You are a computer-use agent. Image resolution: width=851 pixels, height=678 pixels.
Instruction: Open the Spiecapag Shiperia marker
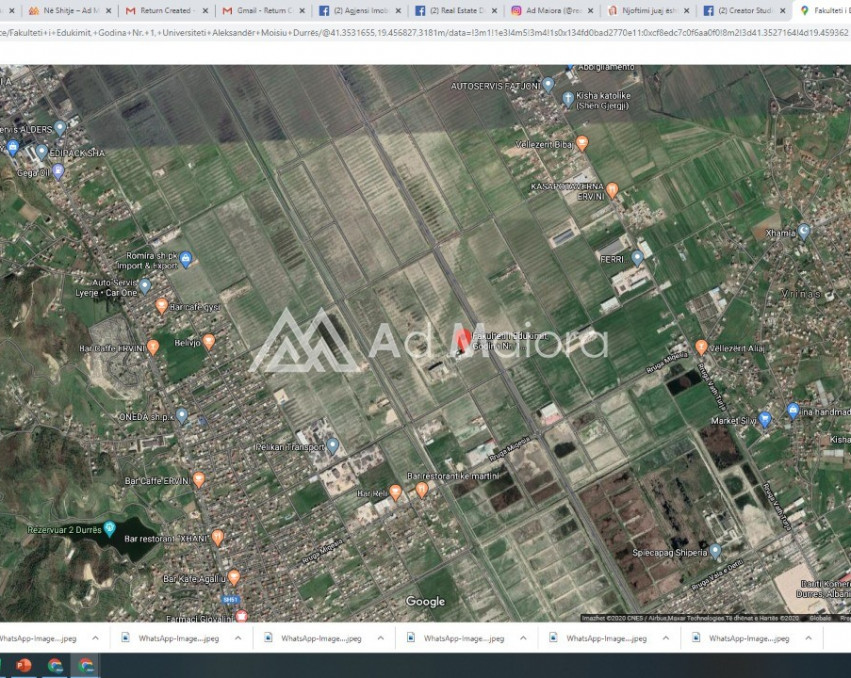point(715,551)
